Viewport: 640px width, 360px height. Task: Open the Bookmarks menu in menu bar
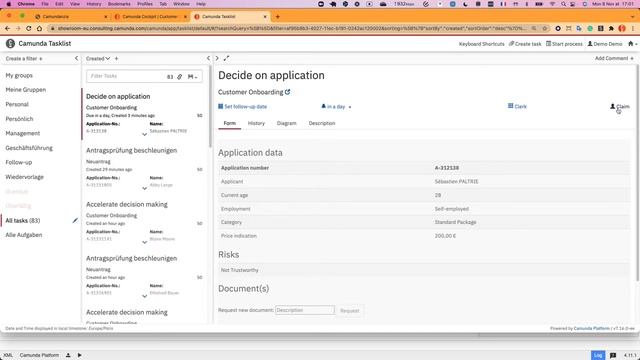pyautogui.click(x=119, y=4)
